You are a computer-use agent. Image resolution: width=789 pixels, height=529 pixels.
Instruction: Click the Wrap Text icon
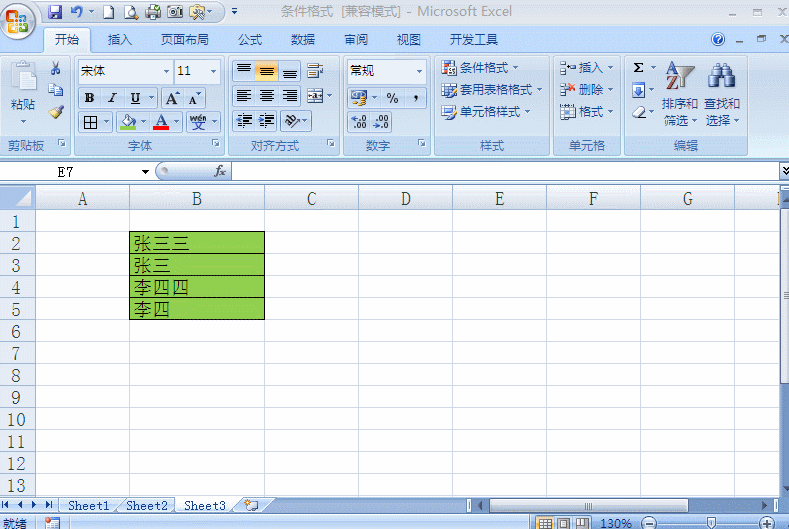[x=315, y=71]
